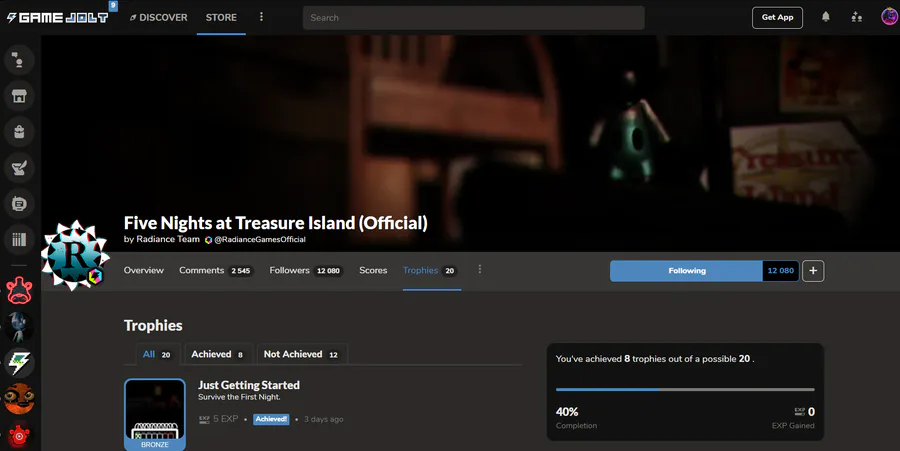Image resolution: width=900 pixels, height=451 pixels.
Task: Click the Game Jolt logo
Action: (x=57, y=18)
